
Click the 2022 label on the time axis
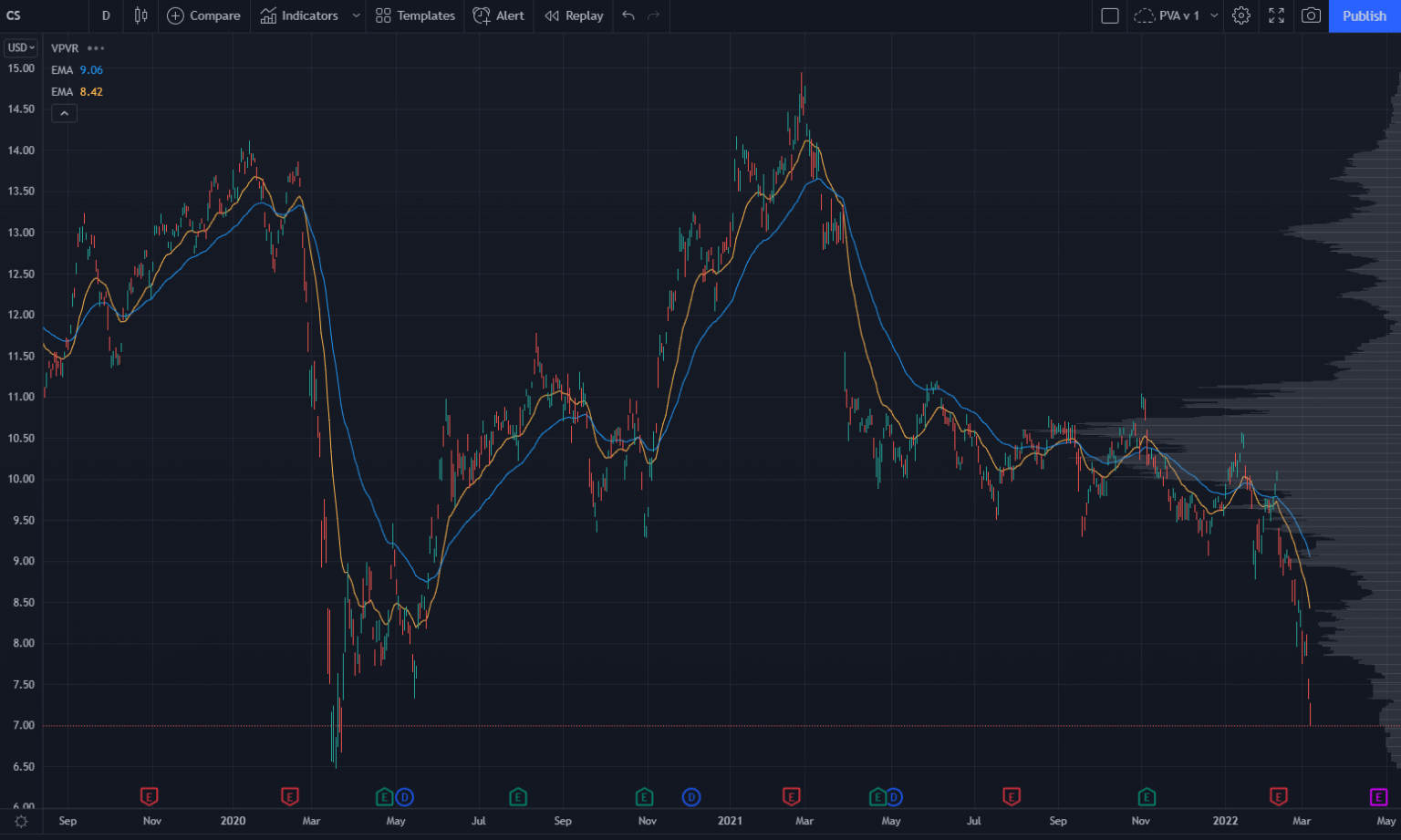tap(1225, 821)
